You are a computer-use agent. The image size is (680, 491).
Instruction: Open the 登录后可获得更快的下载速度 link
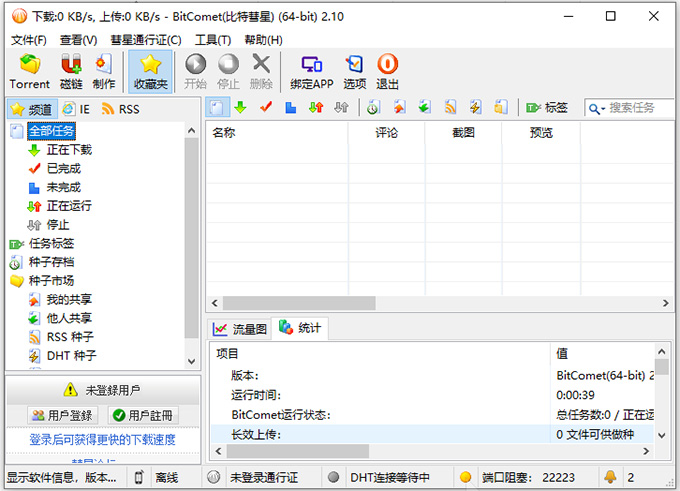(102, 439)
